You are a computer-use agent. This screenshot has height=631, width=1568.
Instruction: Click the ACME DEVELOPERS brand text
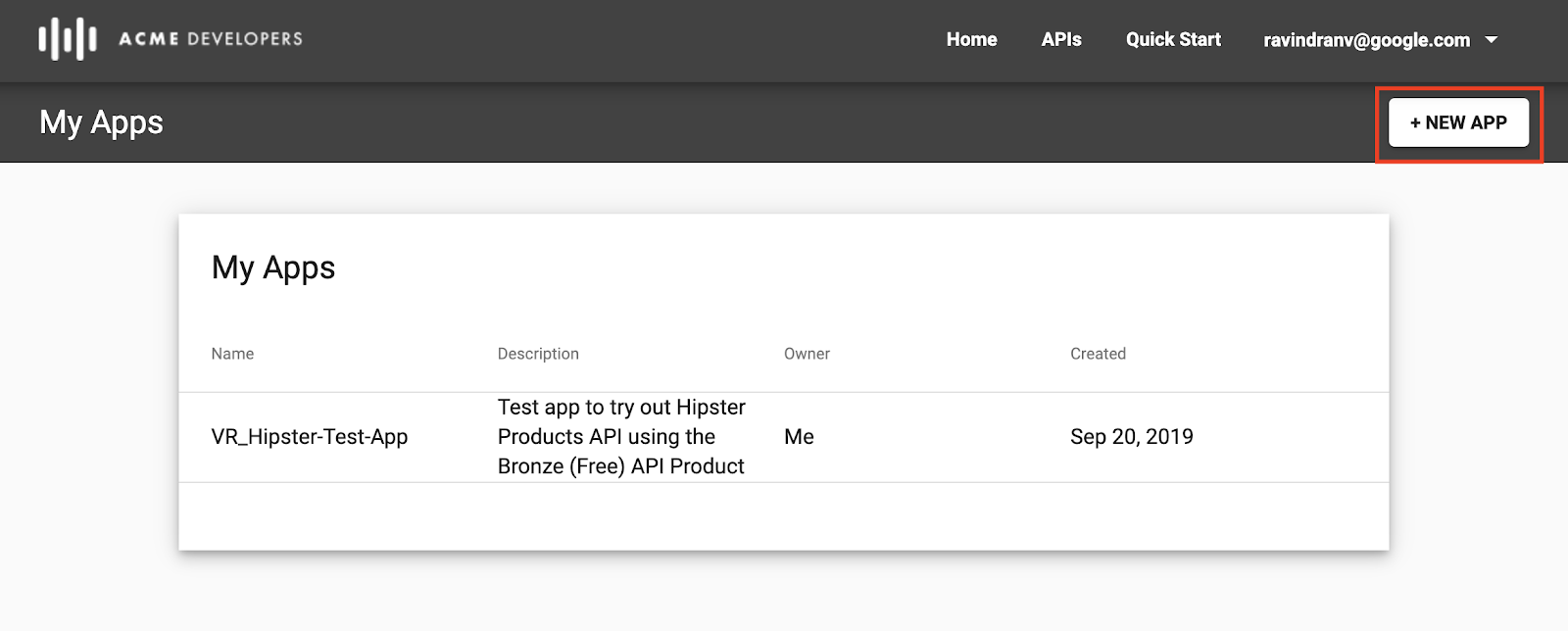[211, 39]
